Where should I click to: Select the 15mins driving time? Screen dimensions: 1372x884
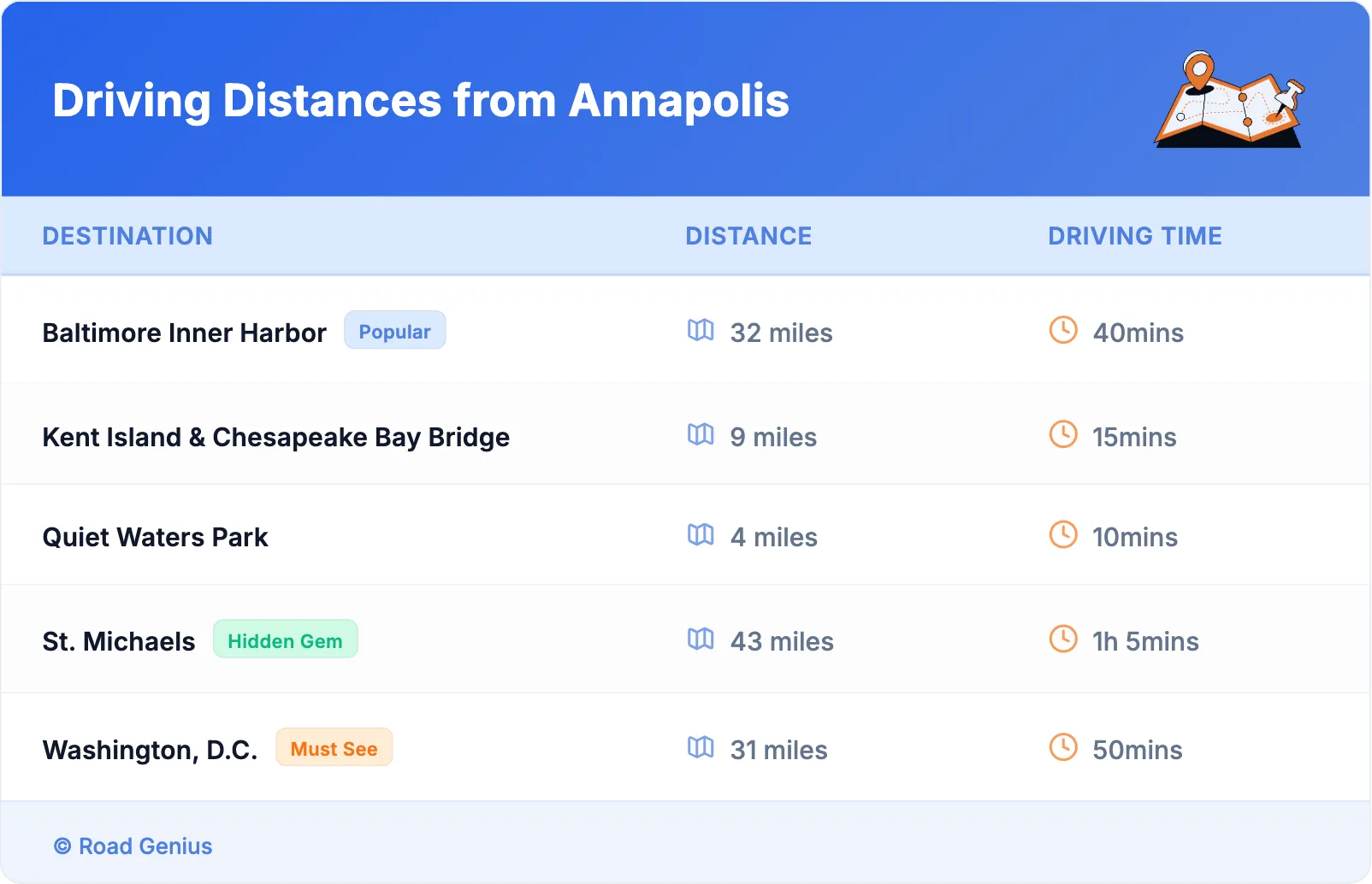(1135, 437)
